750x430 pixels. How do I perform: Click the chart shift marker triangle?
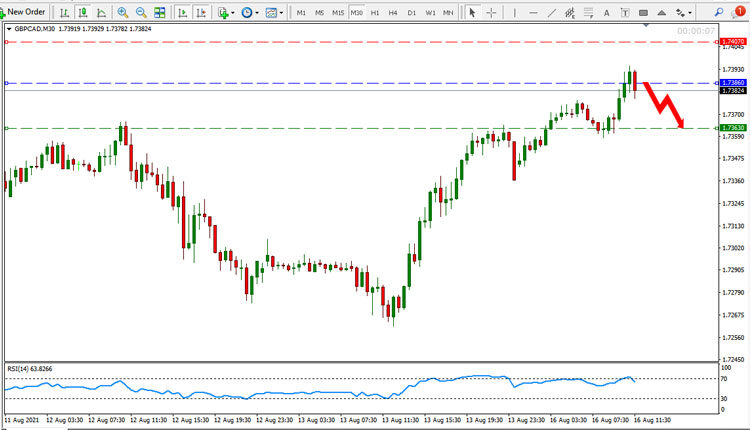click(x=646, y=24)
